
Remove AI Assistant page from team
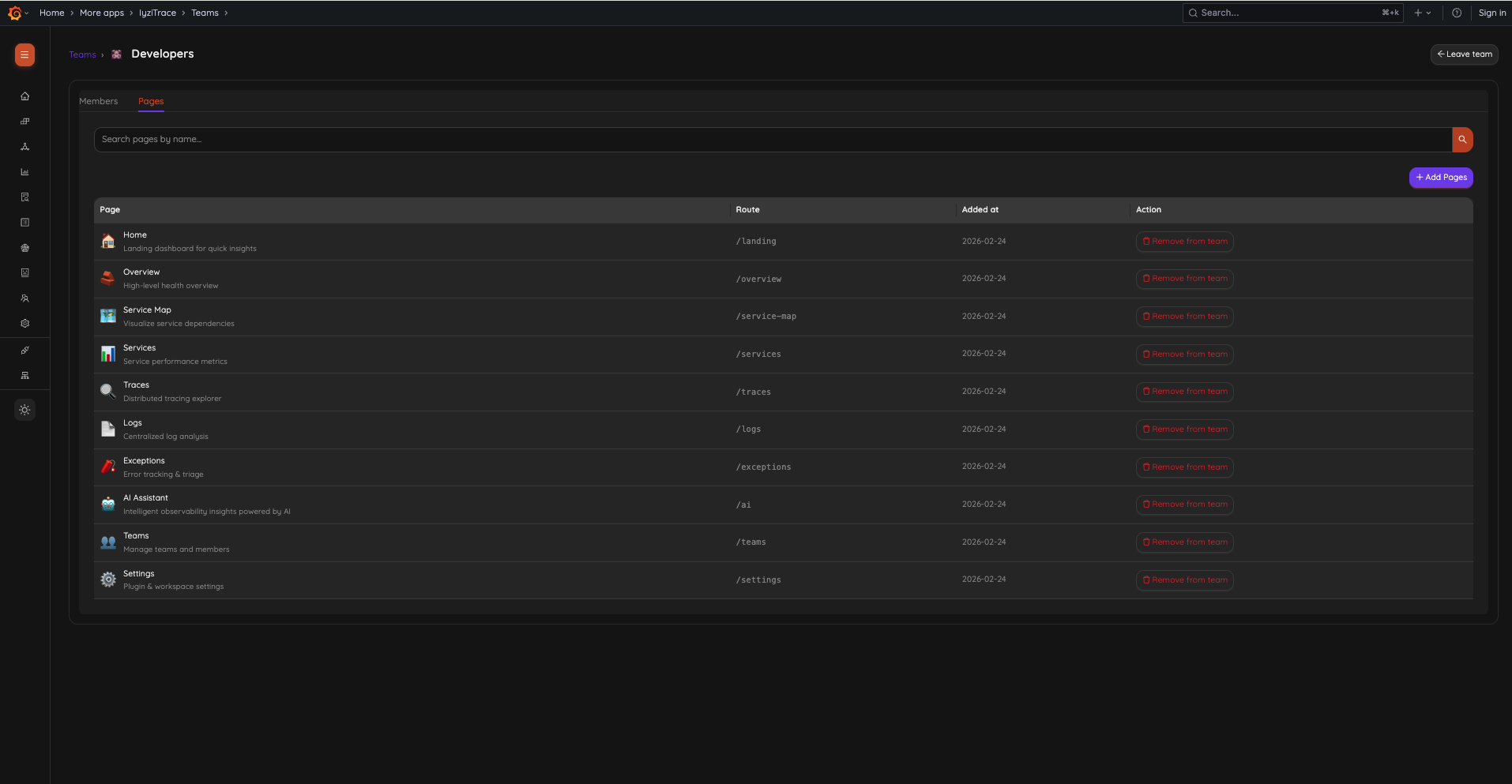pyautogui.click(x=1184, y=505)
